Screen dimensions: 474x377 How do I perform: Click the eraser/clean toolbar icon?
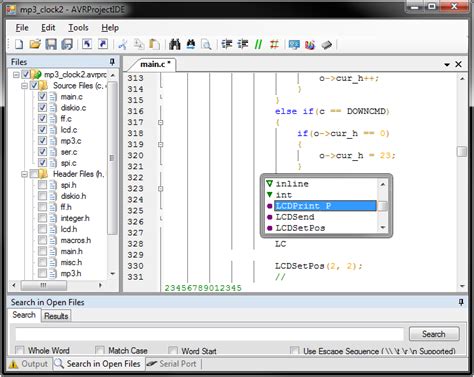(326, 44)
